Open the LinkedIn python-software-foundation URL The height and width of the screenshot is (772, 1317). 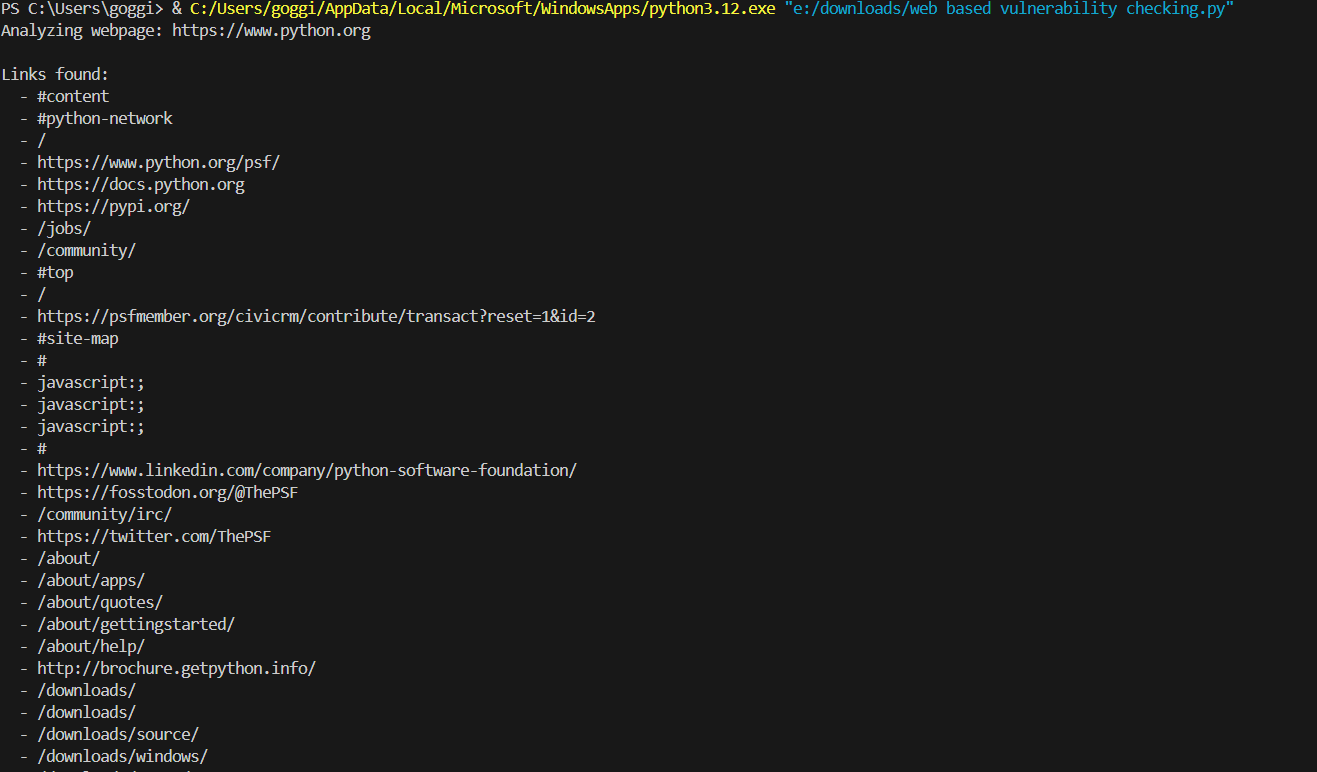[307, 470]
